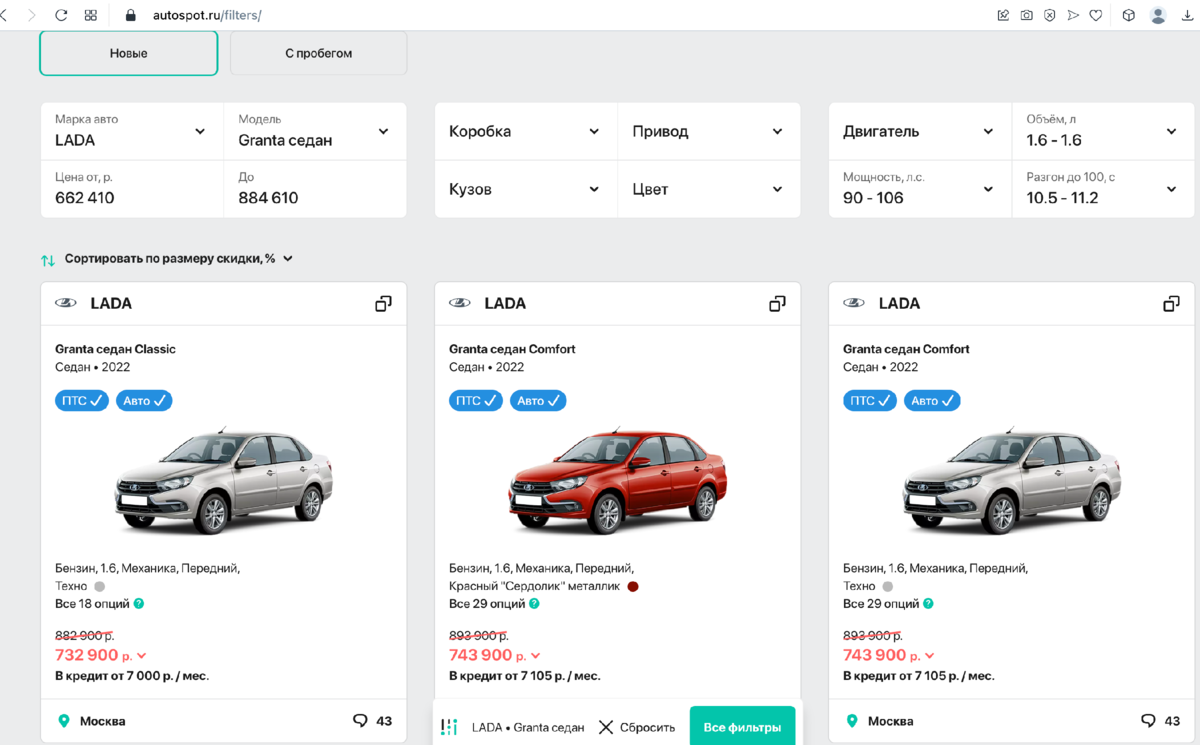The height and width of the screenshot is (745, 1200).
Task: Open the ad blocker shield icon
Action: 1050,16
